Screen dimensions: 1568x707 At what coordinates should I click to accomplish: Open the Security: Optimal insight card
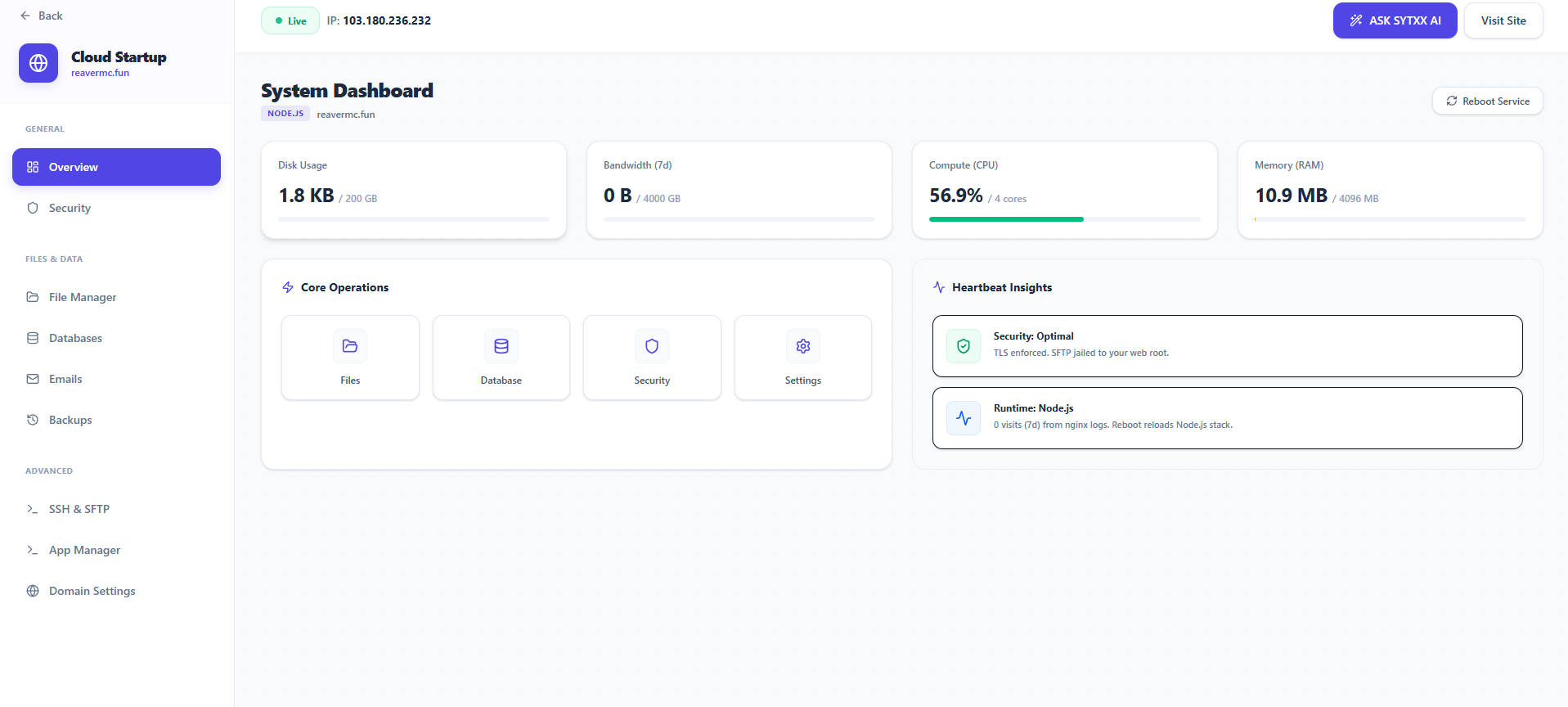click(1227, 346)
